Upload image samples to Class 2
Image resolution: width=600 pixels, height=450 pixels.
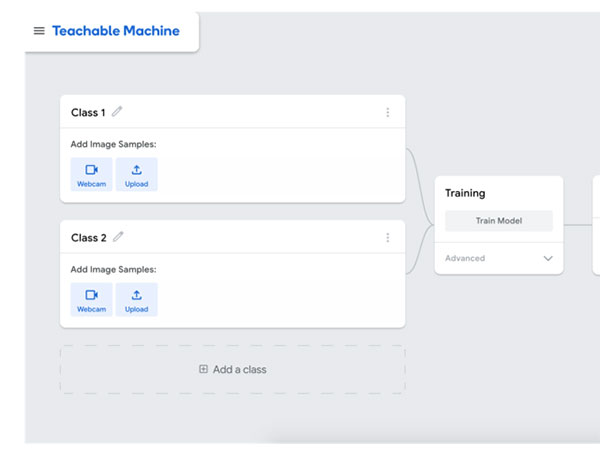[x=137, y=299]
